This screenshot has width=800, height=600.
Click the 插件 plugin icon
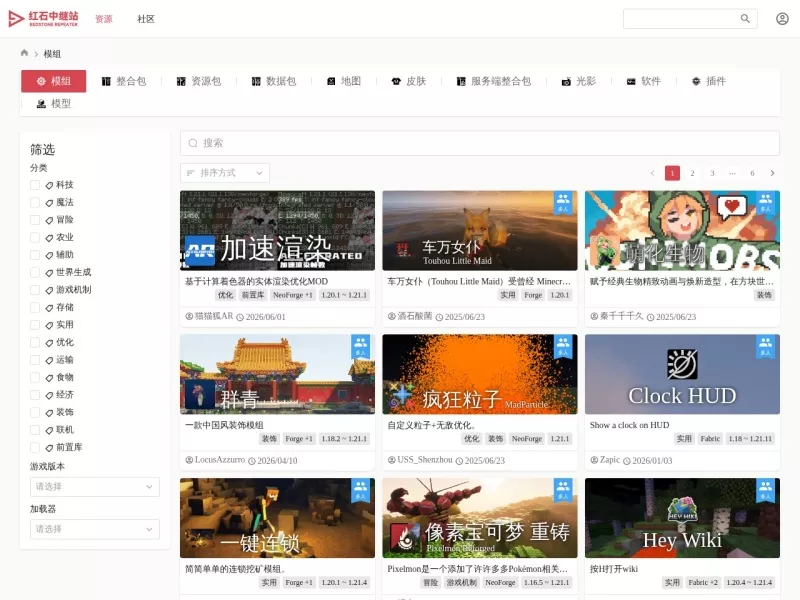[x=696, y=81]
